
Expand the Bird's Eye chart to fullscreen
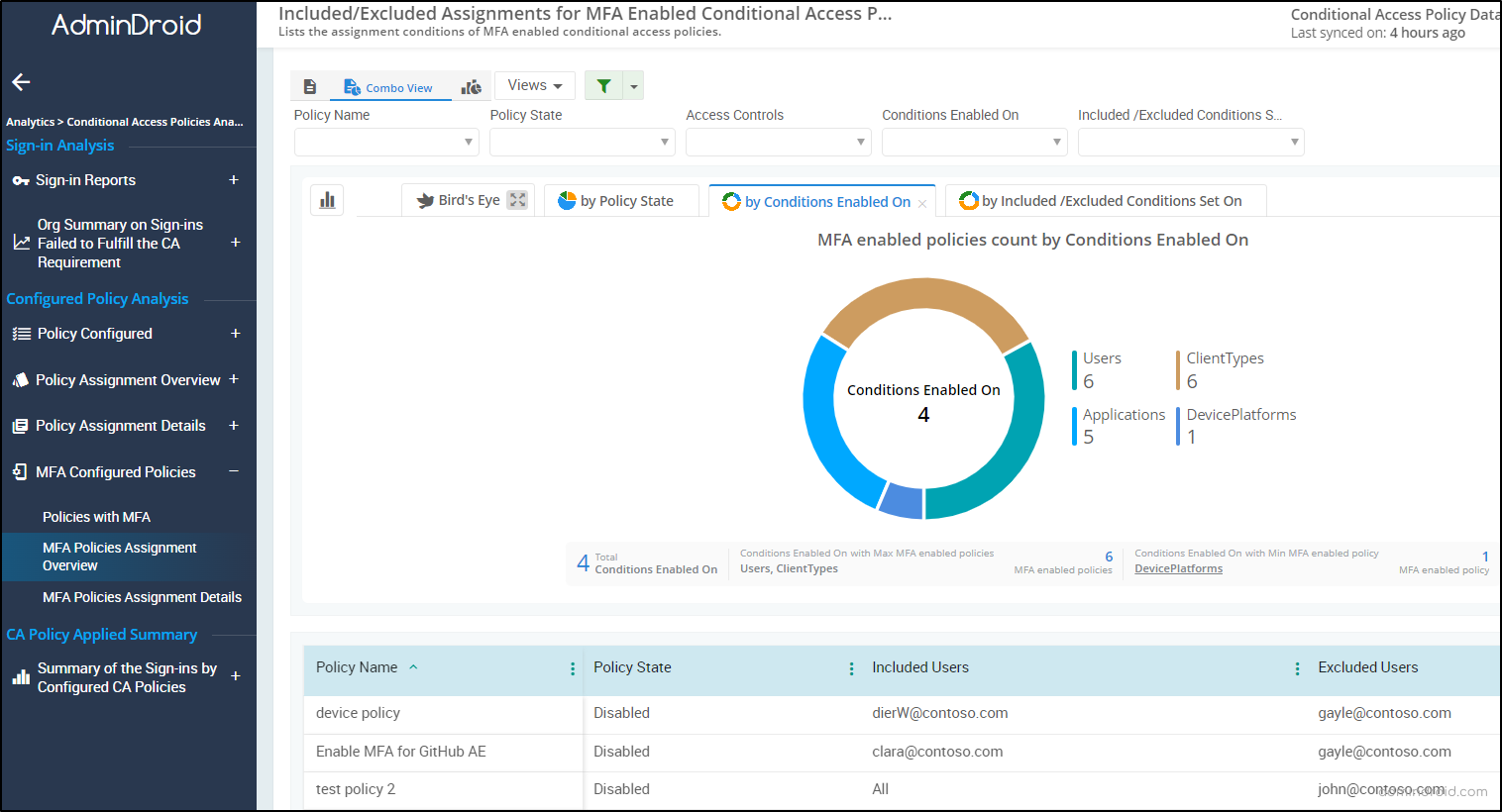coord(517,199)
